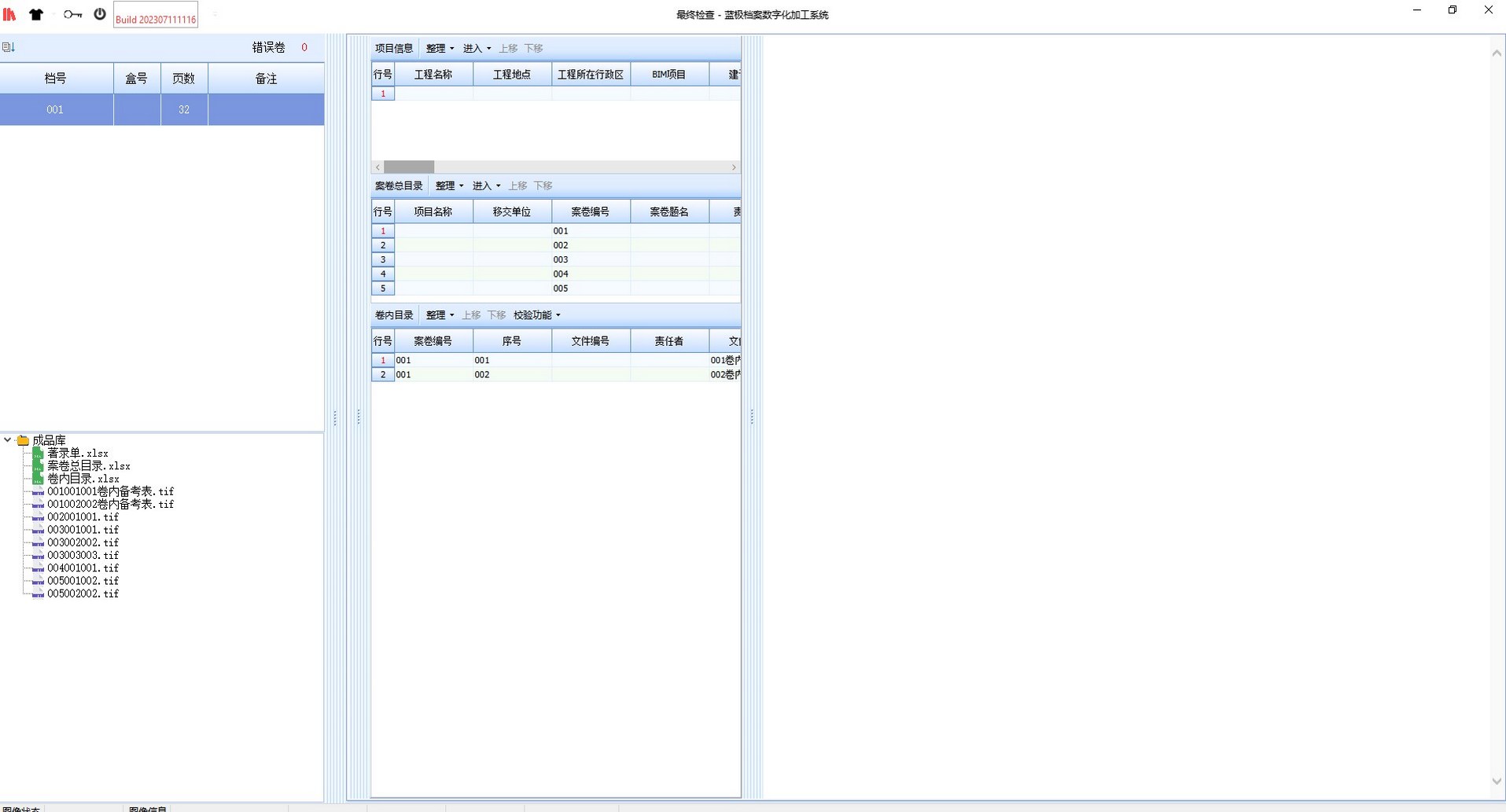Click the list sort icon above 档号
This screenshot has height=812, width=1506.
9,47
